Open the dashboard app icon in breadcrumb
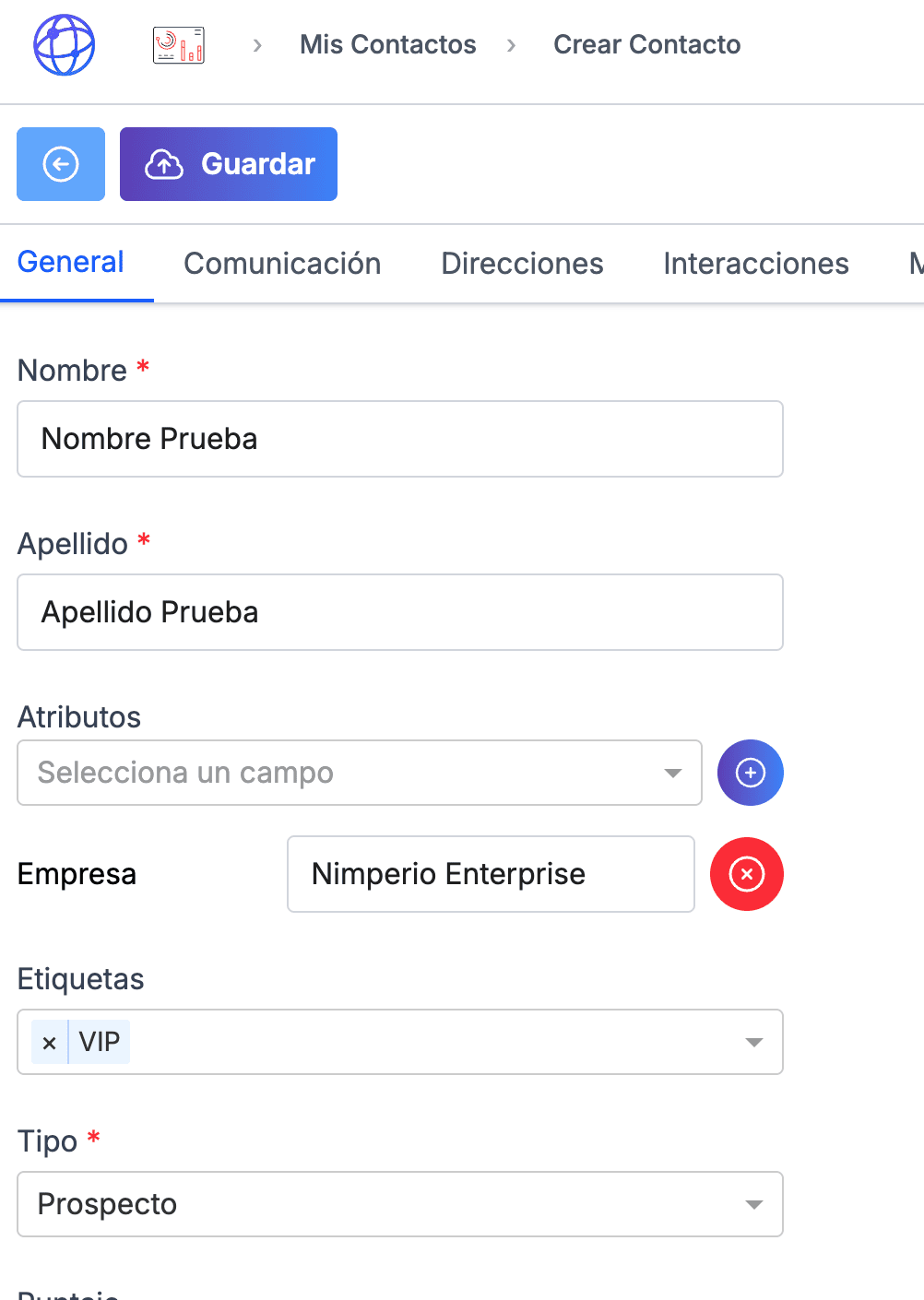The image size is (924, 1300). (178, 43)
